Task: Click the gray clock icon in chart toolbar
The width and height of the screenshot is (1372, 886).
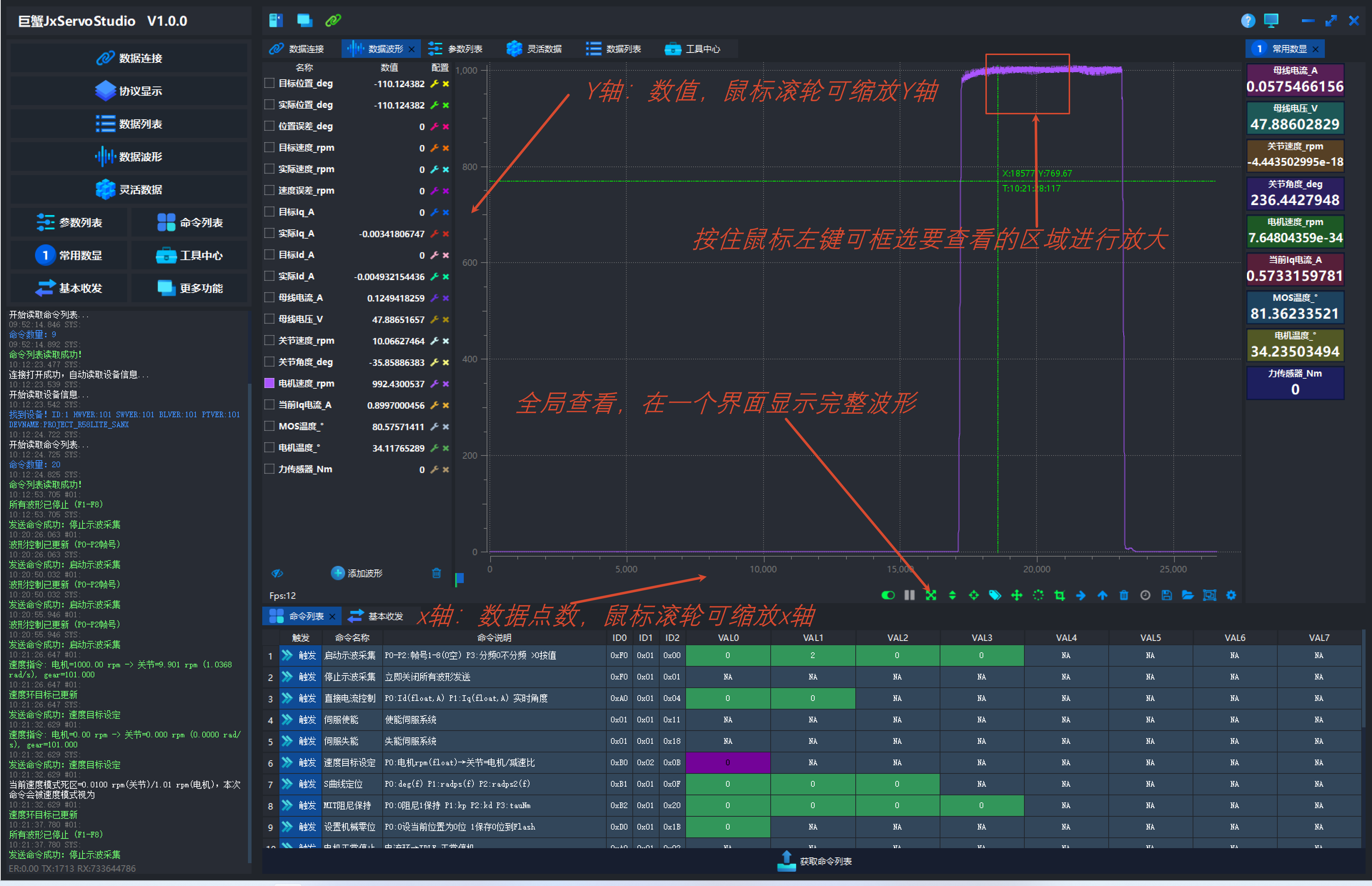Action: pyautogui.click(x=1145, y=595)
